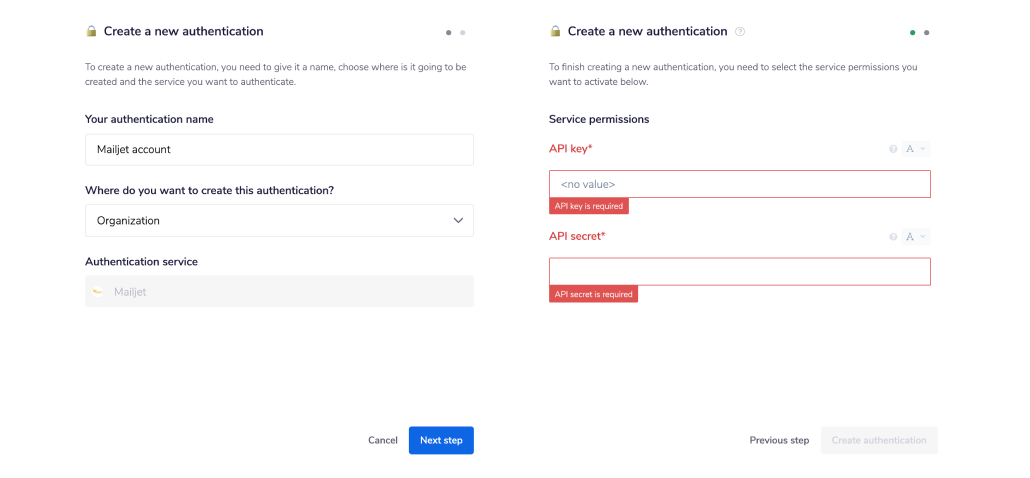Click the grey step dot in right dialog
The width and height of the screenshot is (1030, 478).
click(927, 32)
